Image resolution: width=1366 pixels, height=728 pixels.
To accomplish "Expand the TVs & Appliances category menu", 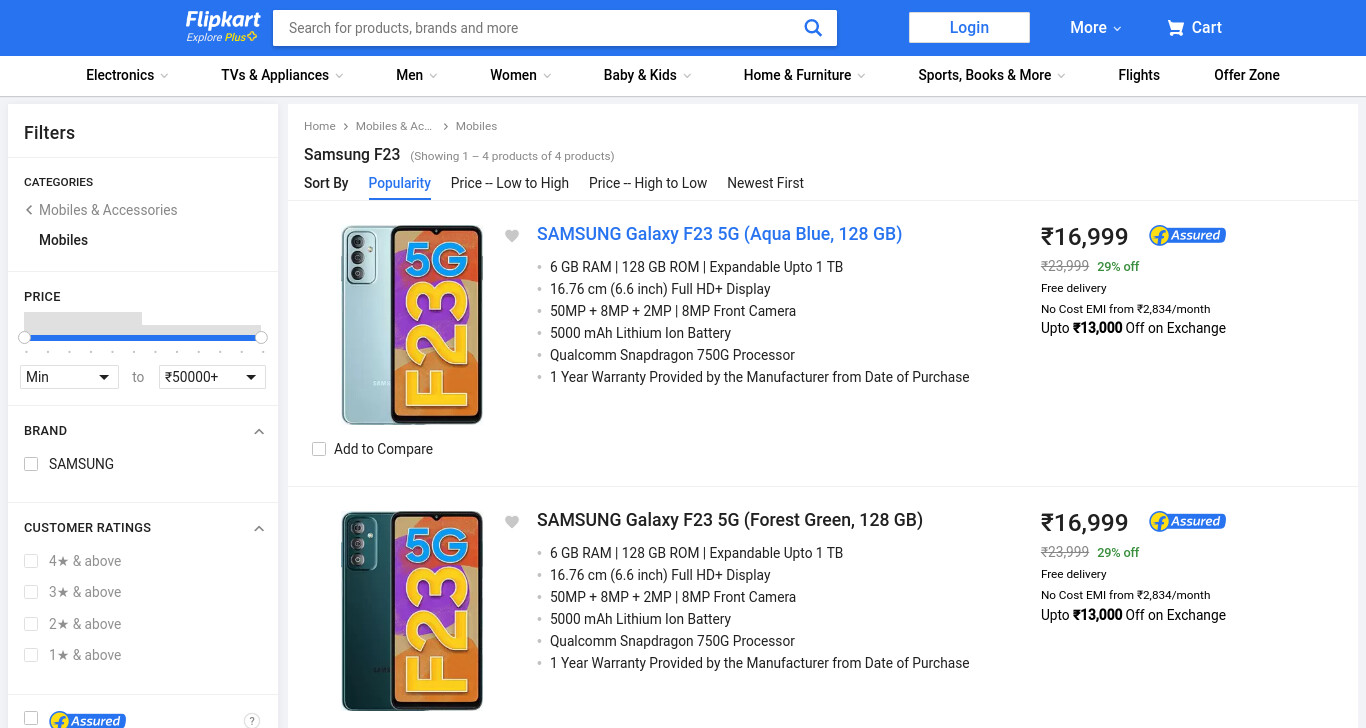I will pos(282,75).
